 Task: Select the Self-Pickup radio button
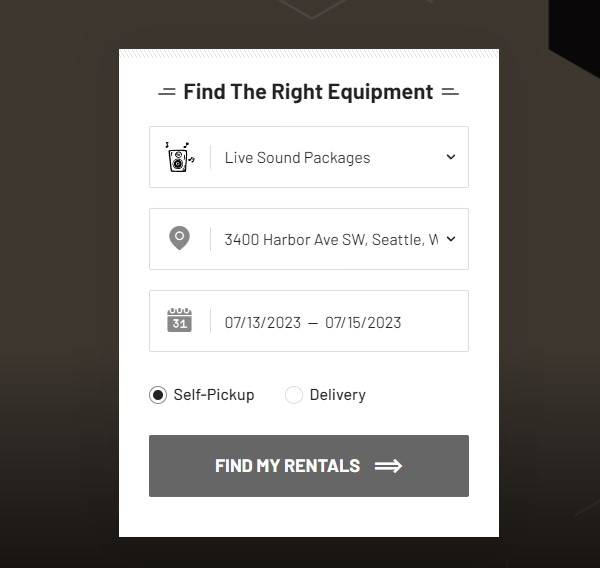click(158, 395)
